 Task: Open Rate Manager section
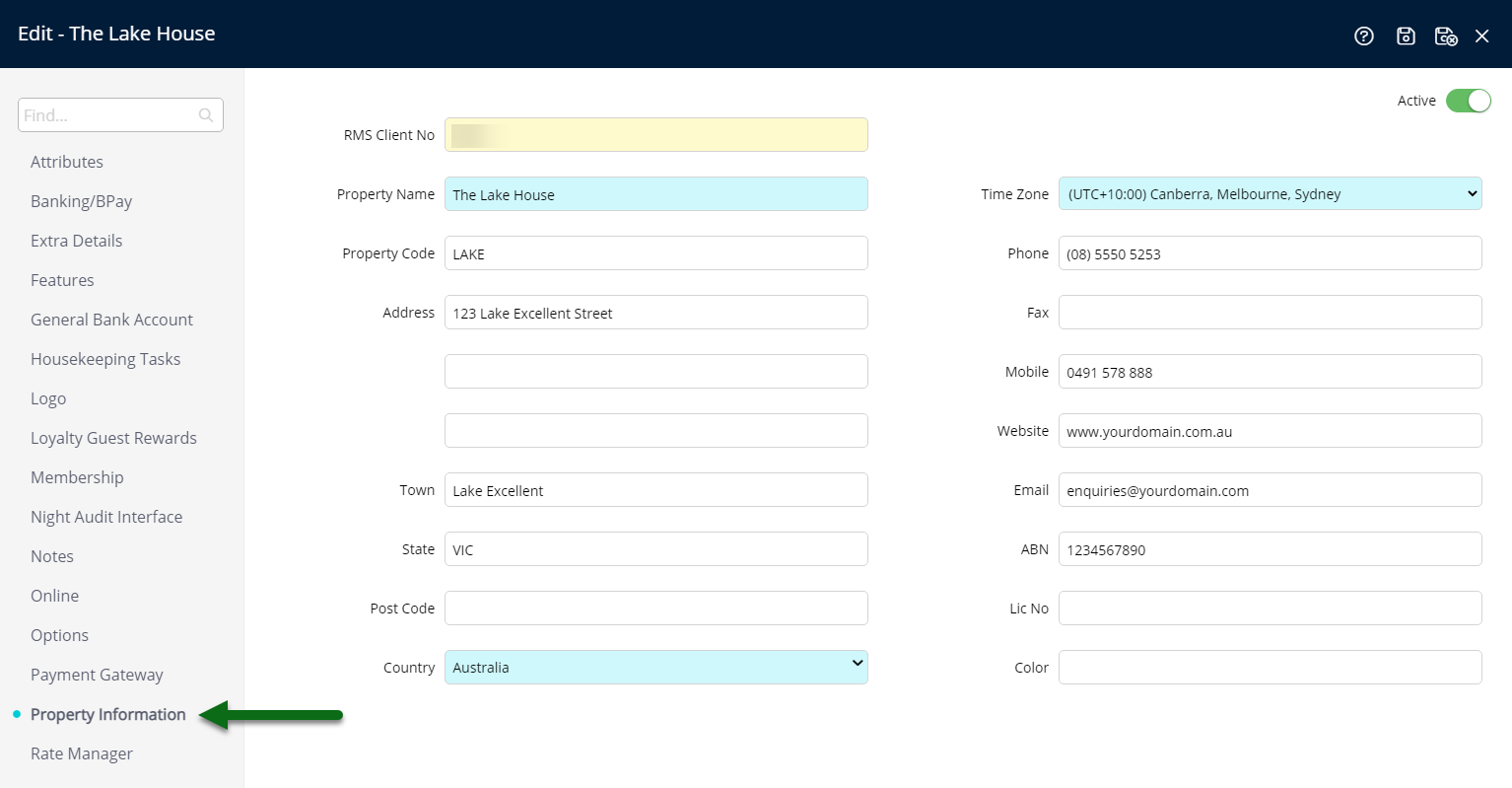82,753
